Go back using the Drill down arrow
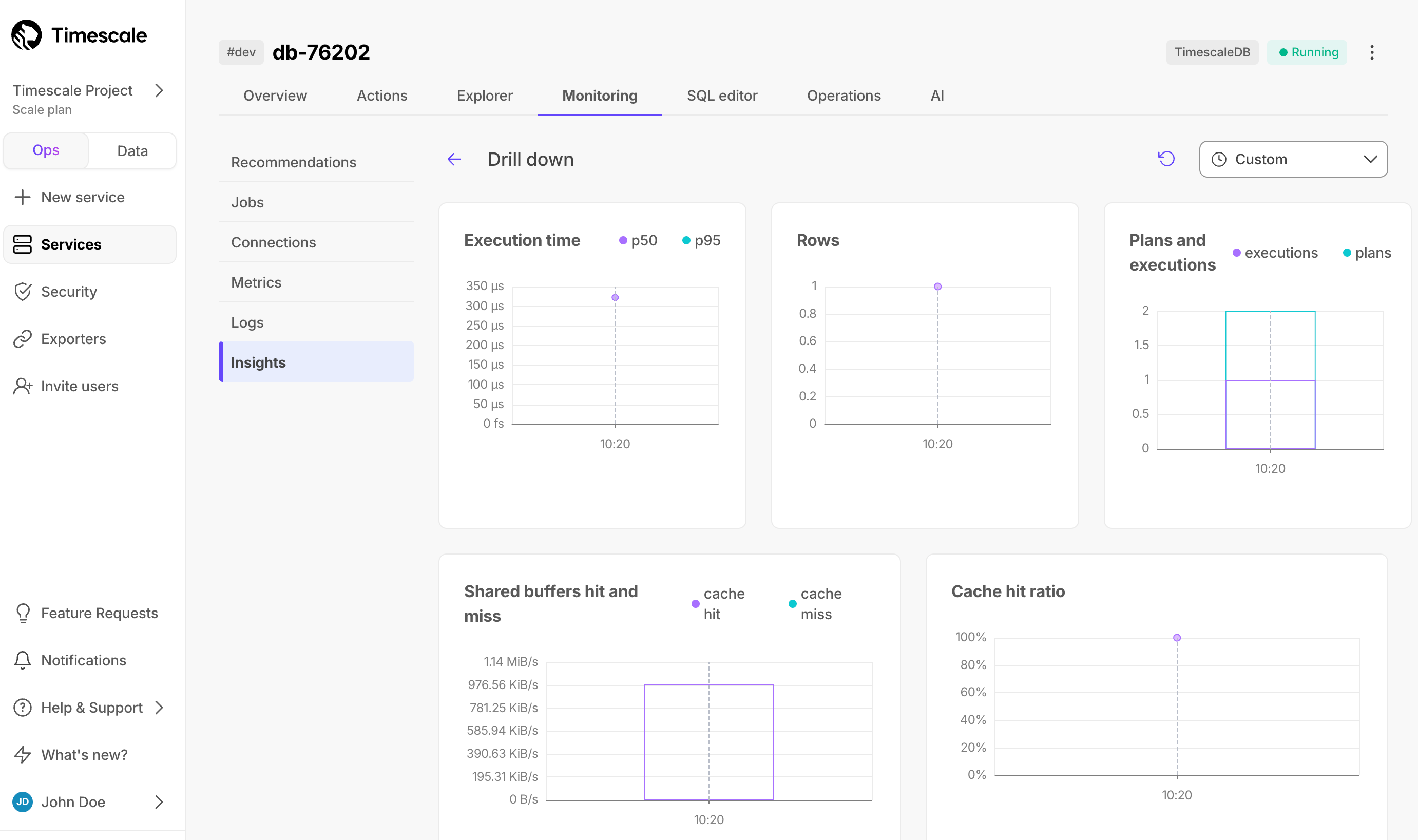The image size is (1418, 840). click(x=454, y=160)
